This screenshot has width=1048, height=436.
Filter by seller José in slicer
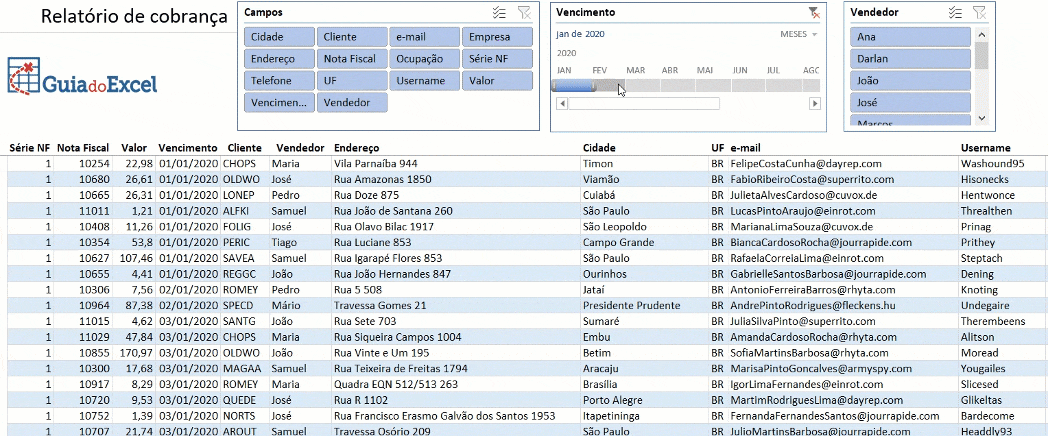pos(910,102)
